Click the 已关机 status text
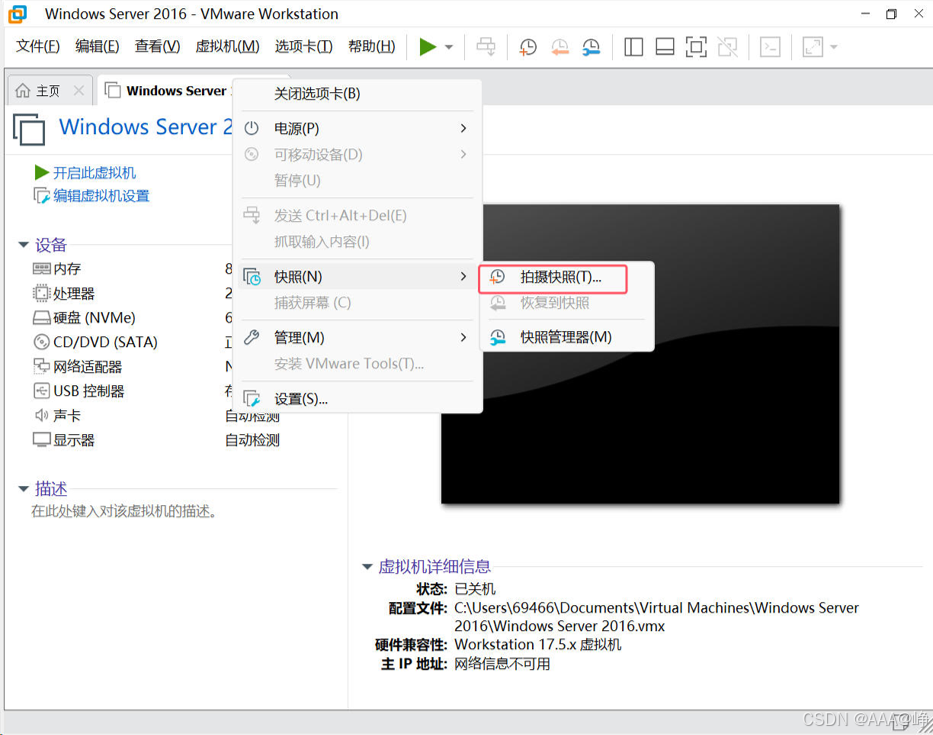The image size is (933, 735). click(x=475, y=589)
